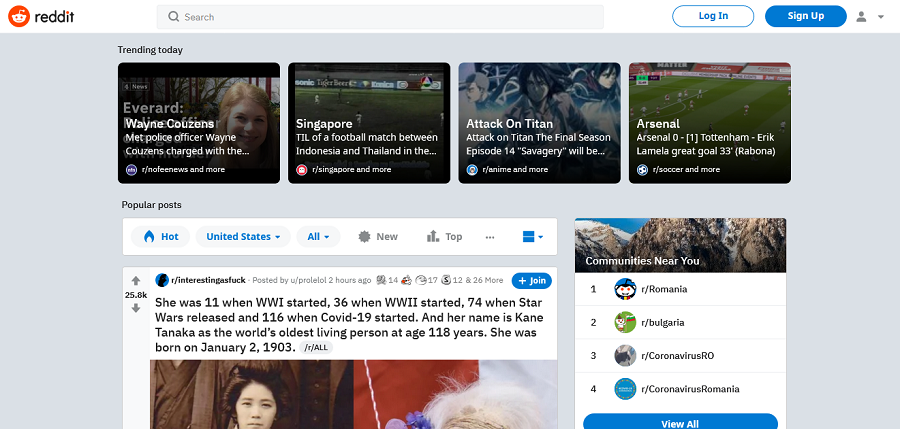Click the /r/ALL flair tag
This screenshot has height=429, width=900.
point(316,347)
